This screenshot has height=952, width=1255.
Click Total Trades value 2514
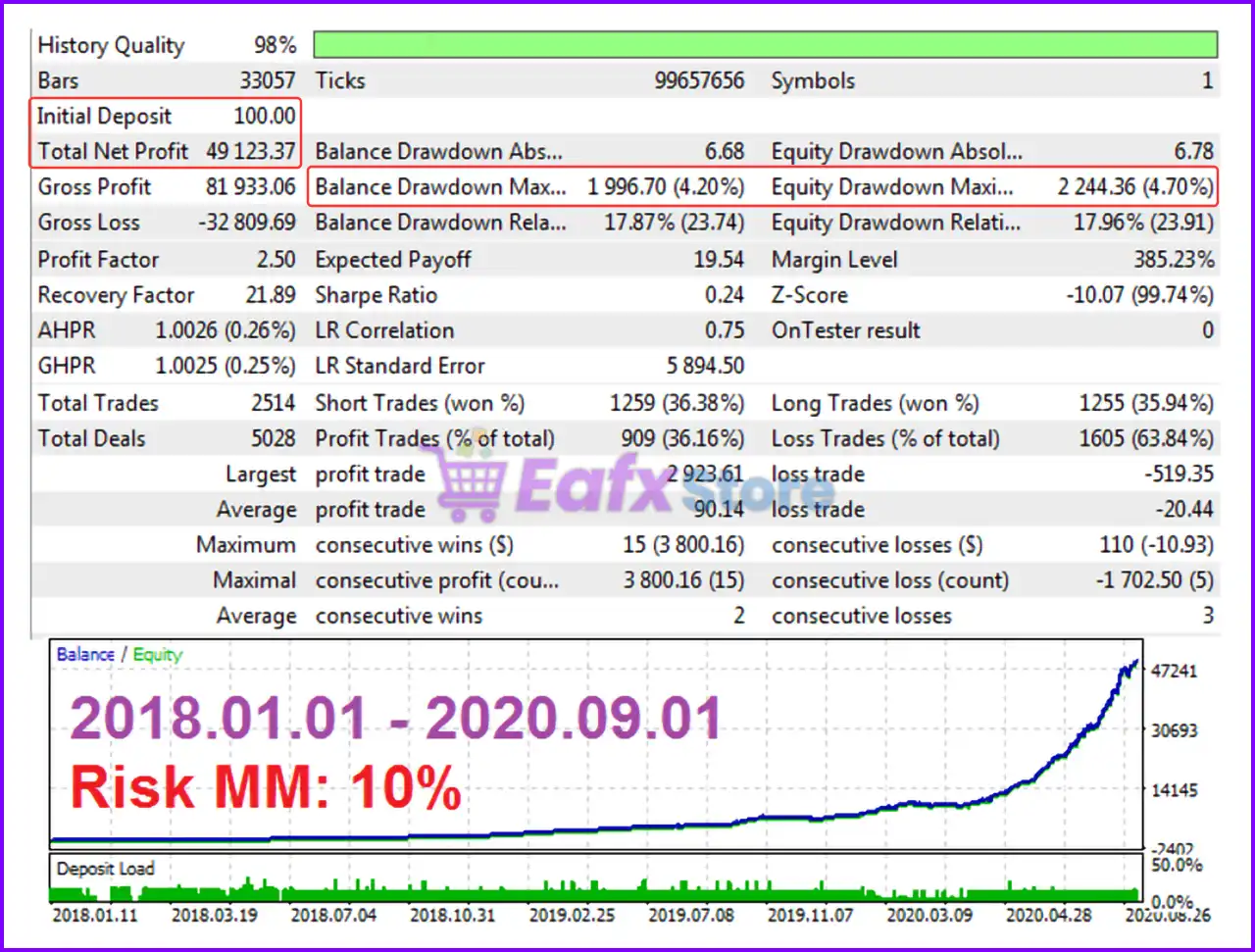tap(274, 403)
